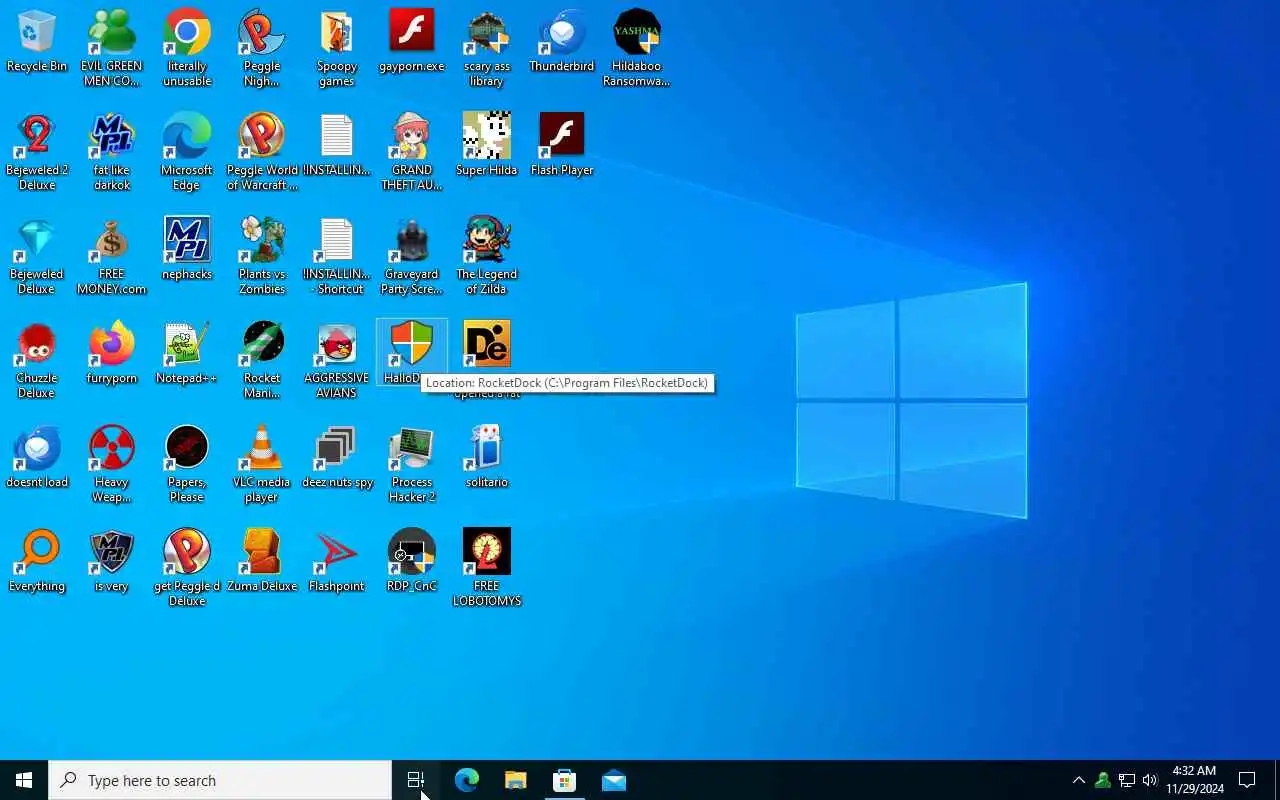Select the Microsoft Edge desktop shortcut
The height and width of the screenshot is (800, 1280).
[x=187, y=152]
